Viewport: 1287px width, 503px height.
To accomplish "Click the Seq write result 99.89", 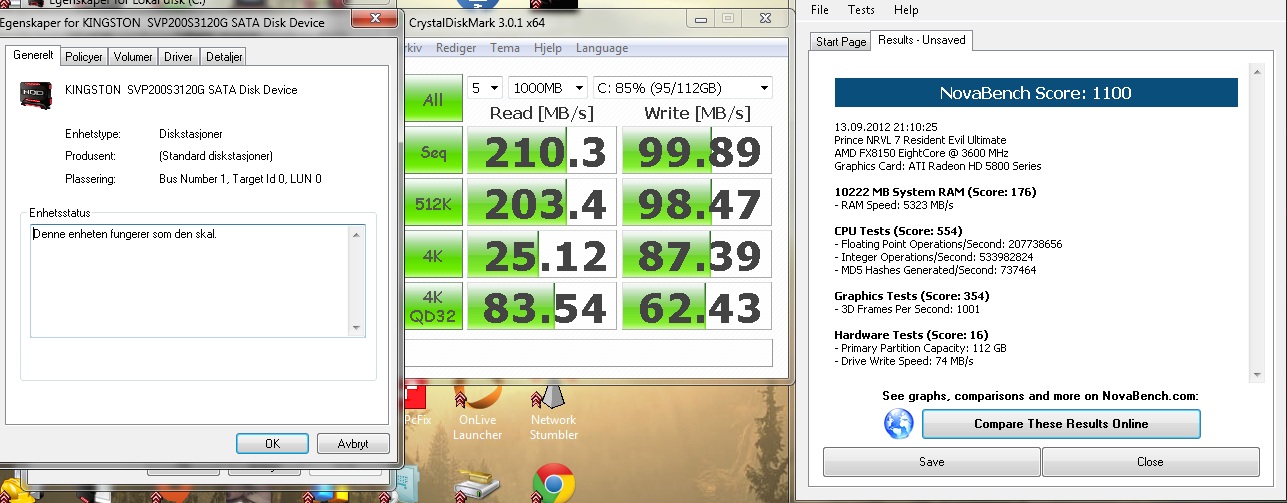I will 696,152.
